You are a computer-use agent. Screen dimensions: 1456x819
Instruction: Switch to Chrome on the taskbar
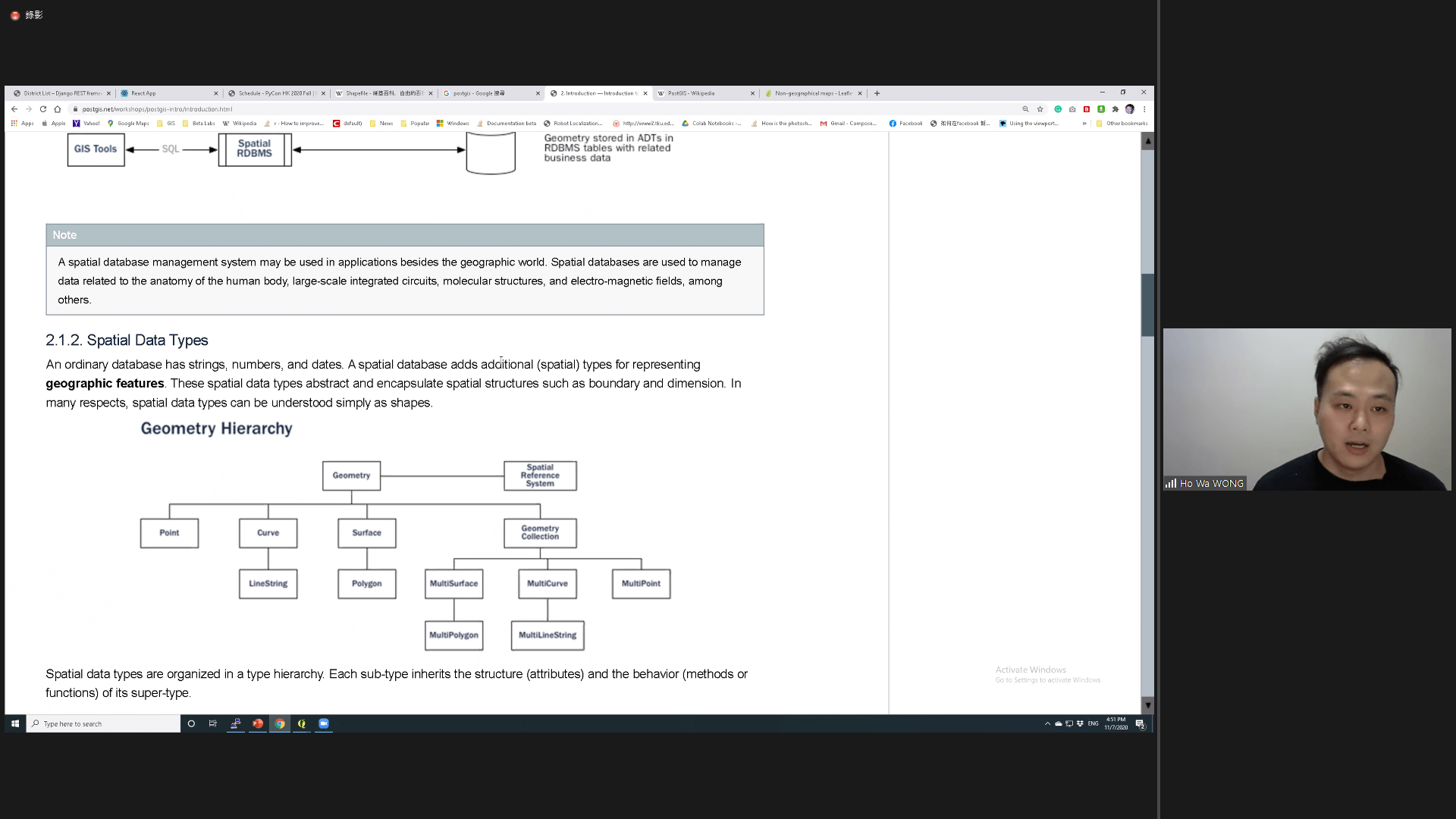(280, 723)
